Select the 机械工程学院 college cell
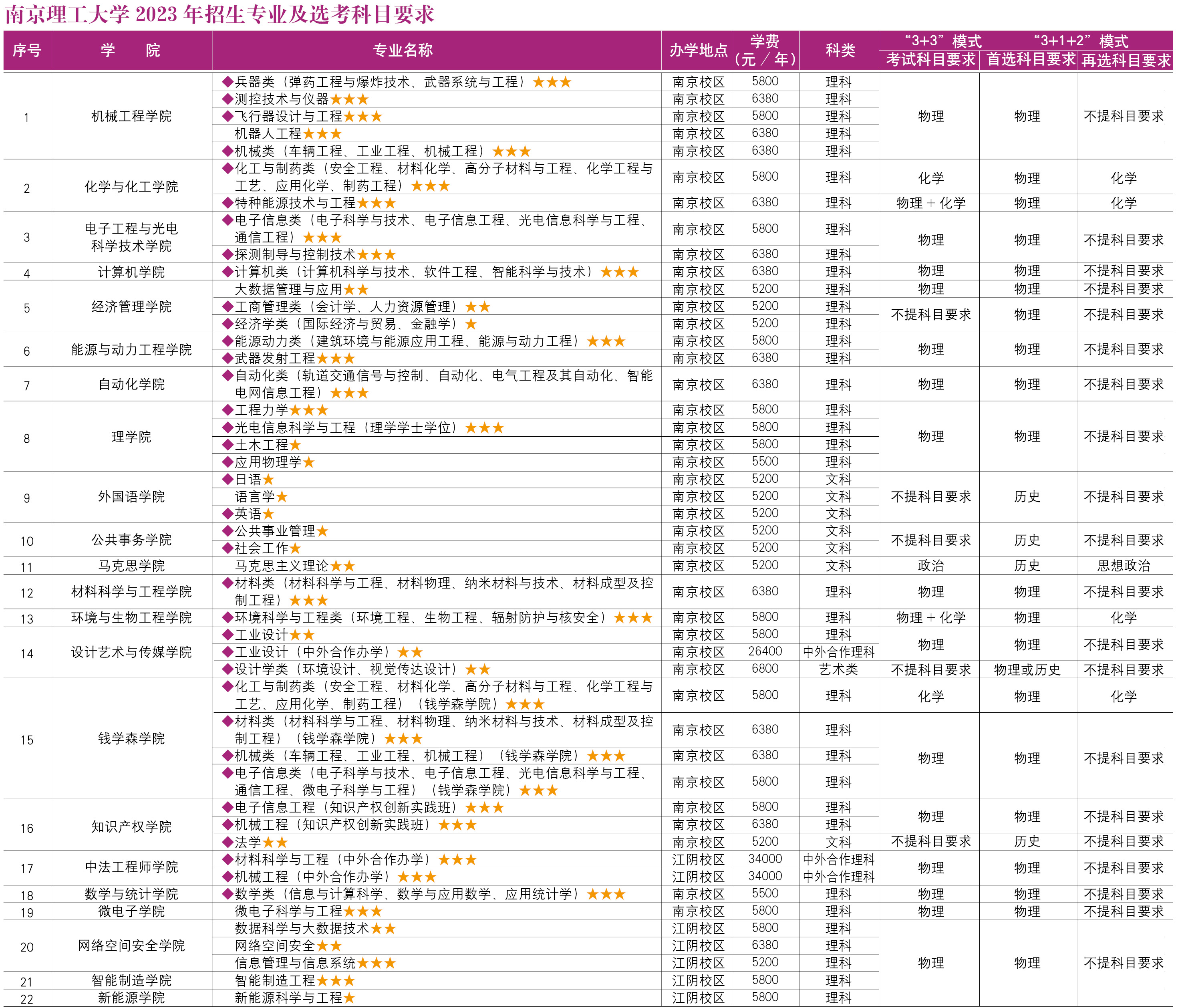The width and height of the screenshot is (1178, 1008). 131,116
